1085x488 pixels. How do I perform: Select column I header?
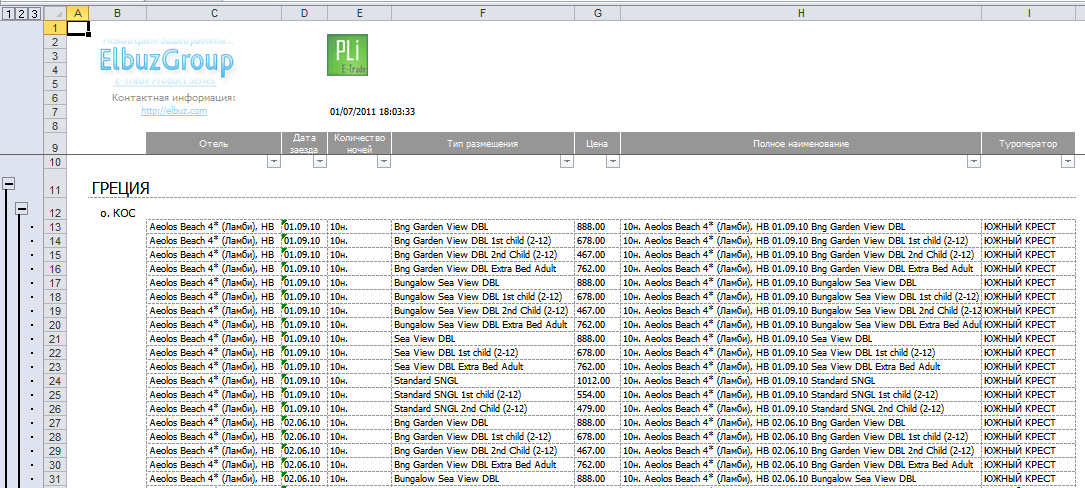[x=1028, y=14]
